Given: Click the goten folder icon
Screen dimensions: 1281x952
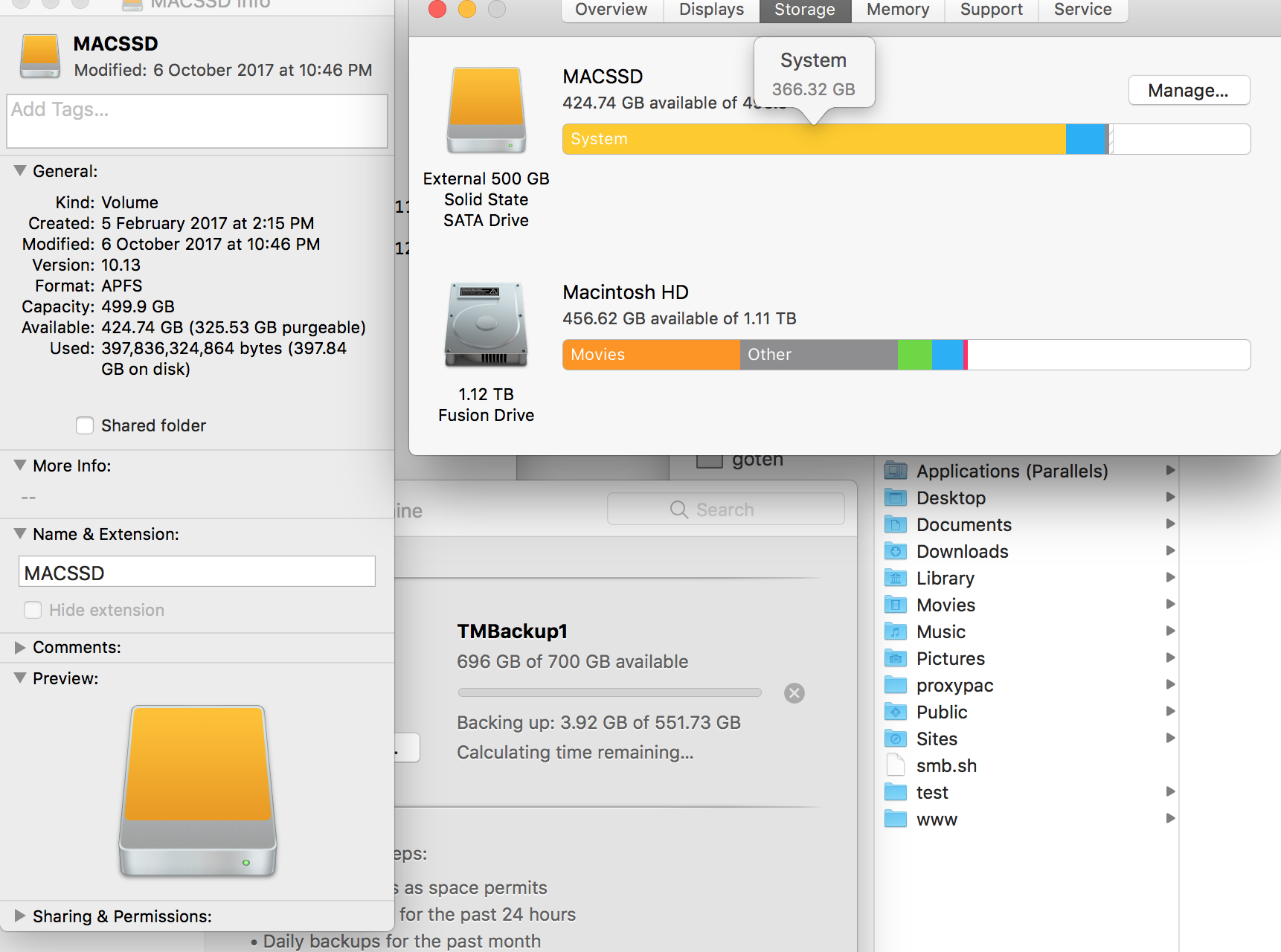Looking at the screenshot, I should [x=710, y=461].
